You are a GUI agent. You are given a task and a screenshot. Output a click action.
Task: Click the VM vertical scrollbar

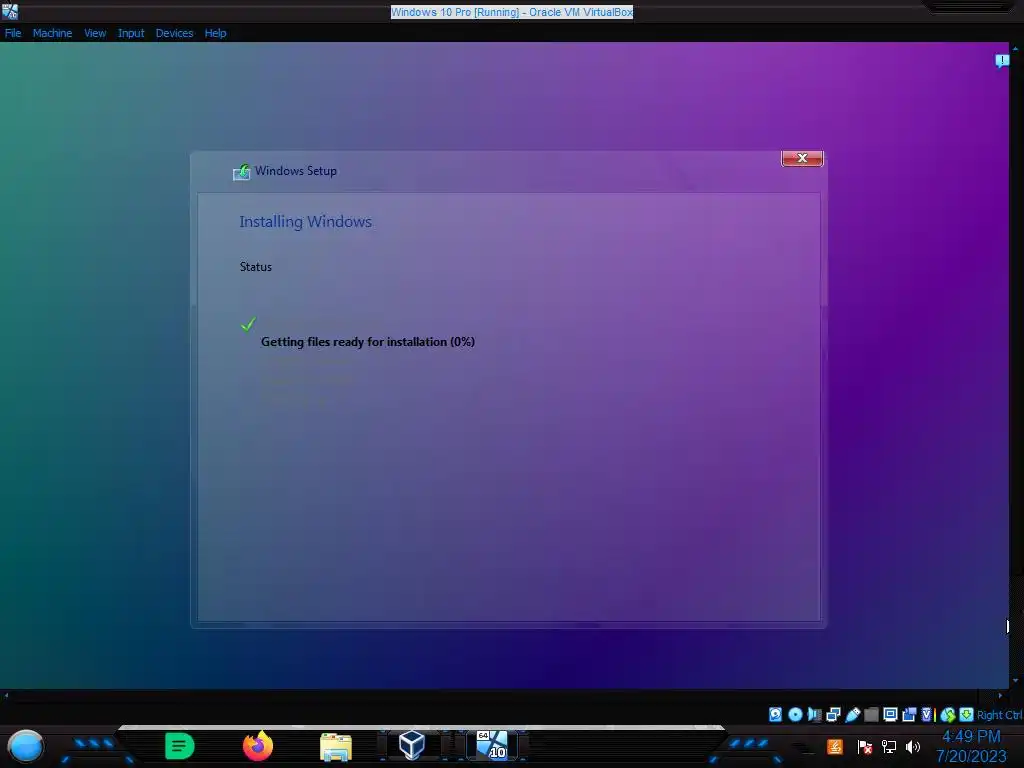coord(1014,364)
